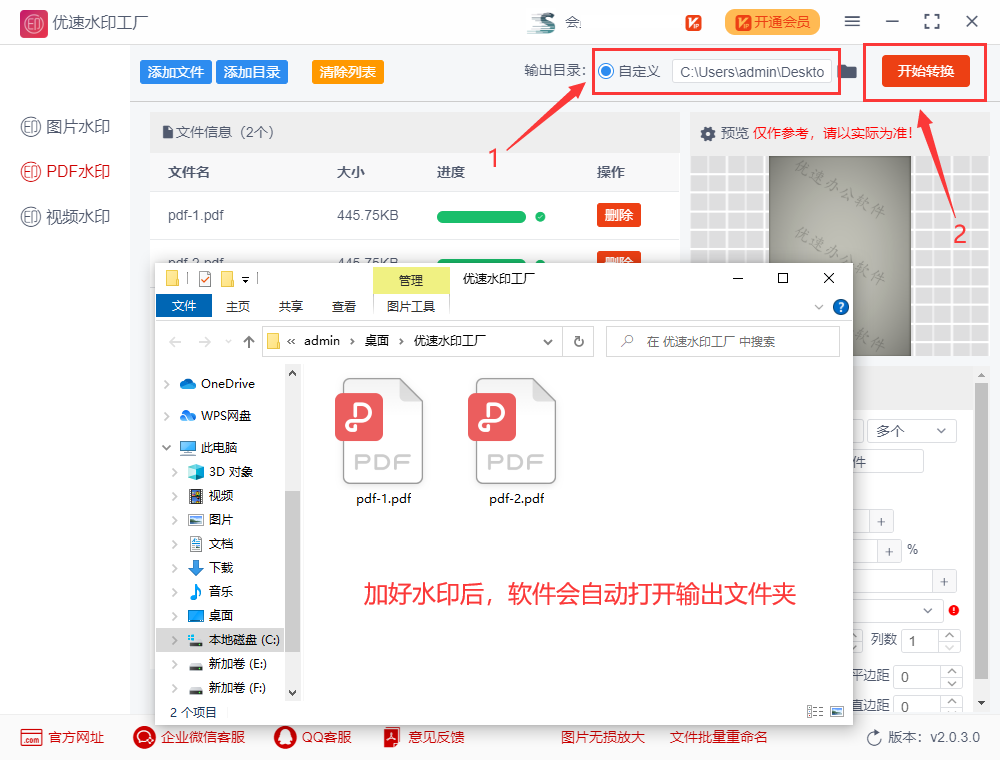Switch Explorer to details view icon
This screenshot has height=760, width=1000.
(x=814, y=712)
